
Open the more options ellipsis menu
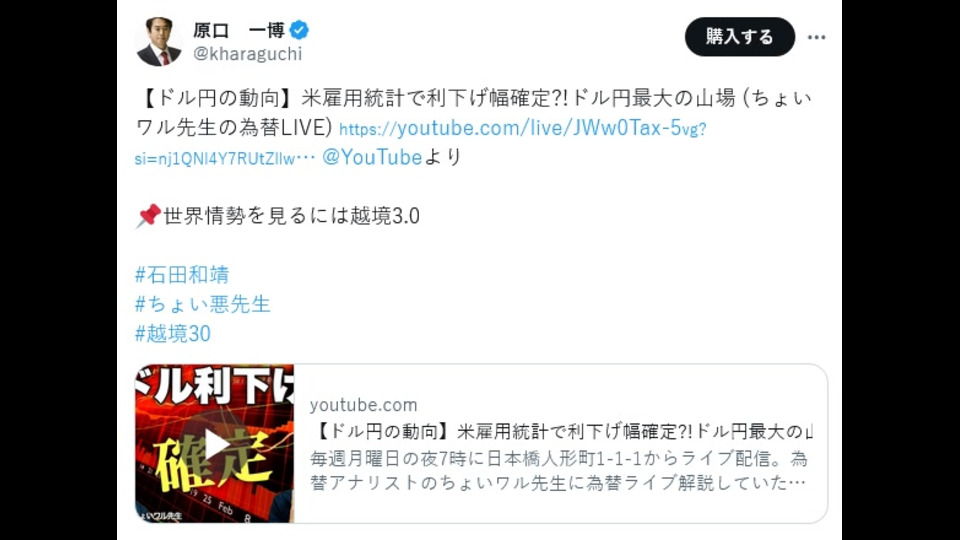(816, 37)
